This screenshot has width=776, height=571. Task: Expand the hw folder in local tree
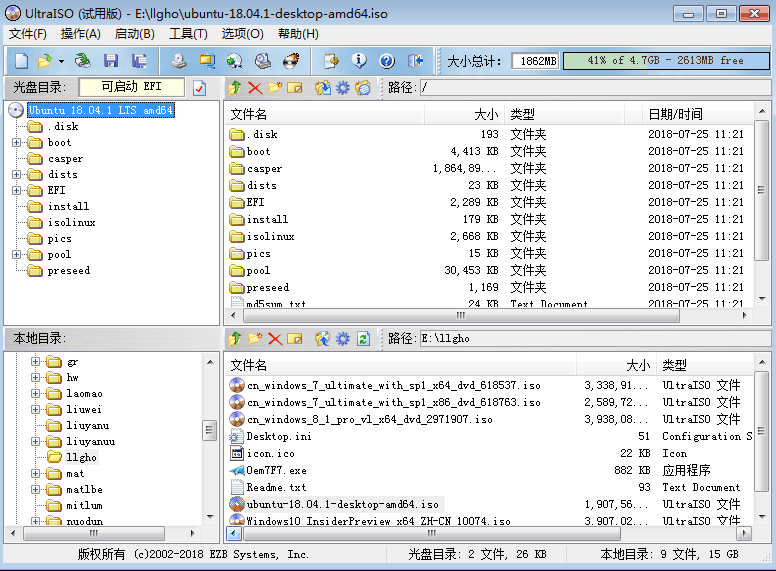pos(35,378)
